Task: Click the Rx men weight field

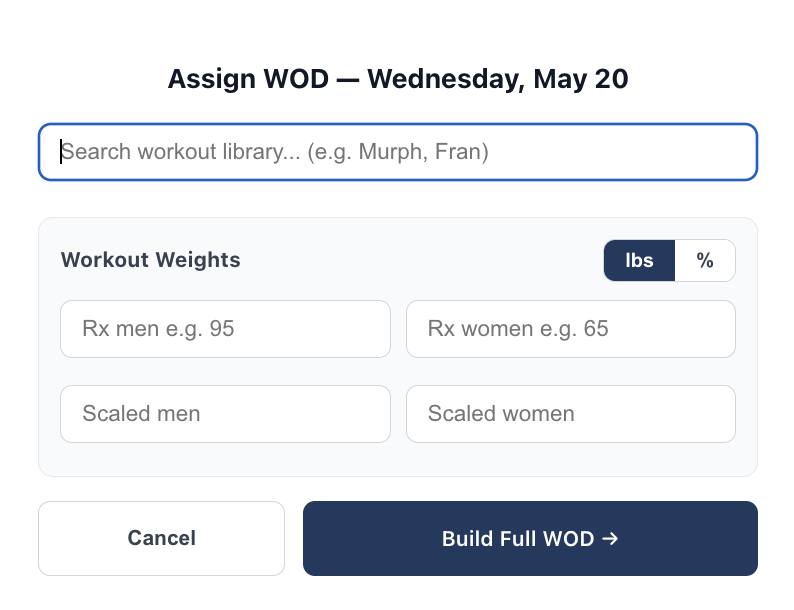Action: click(x=225, y=329)
